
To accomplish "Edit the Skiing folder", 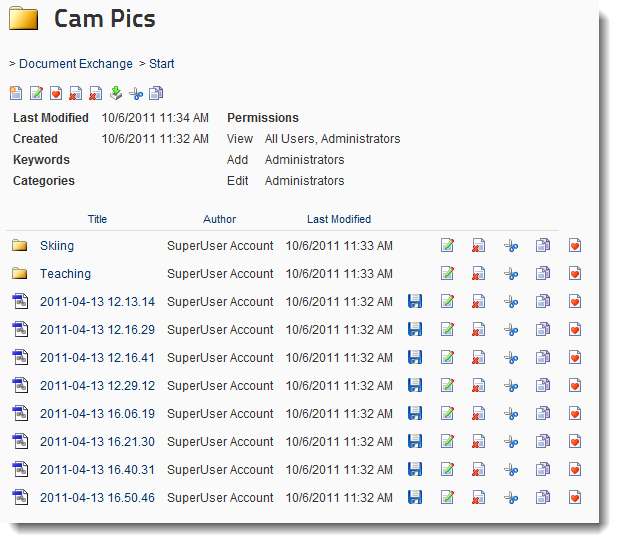I will click(x=448, y=246).
